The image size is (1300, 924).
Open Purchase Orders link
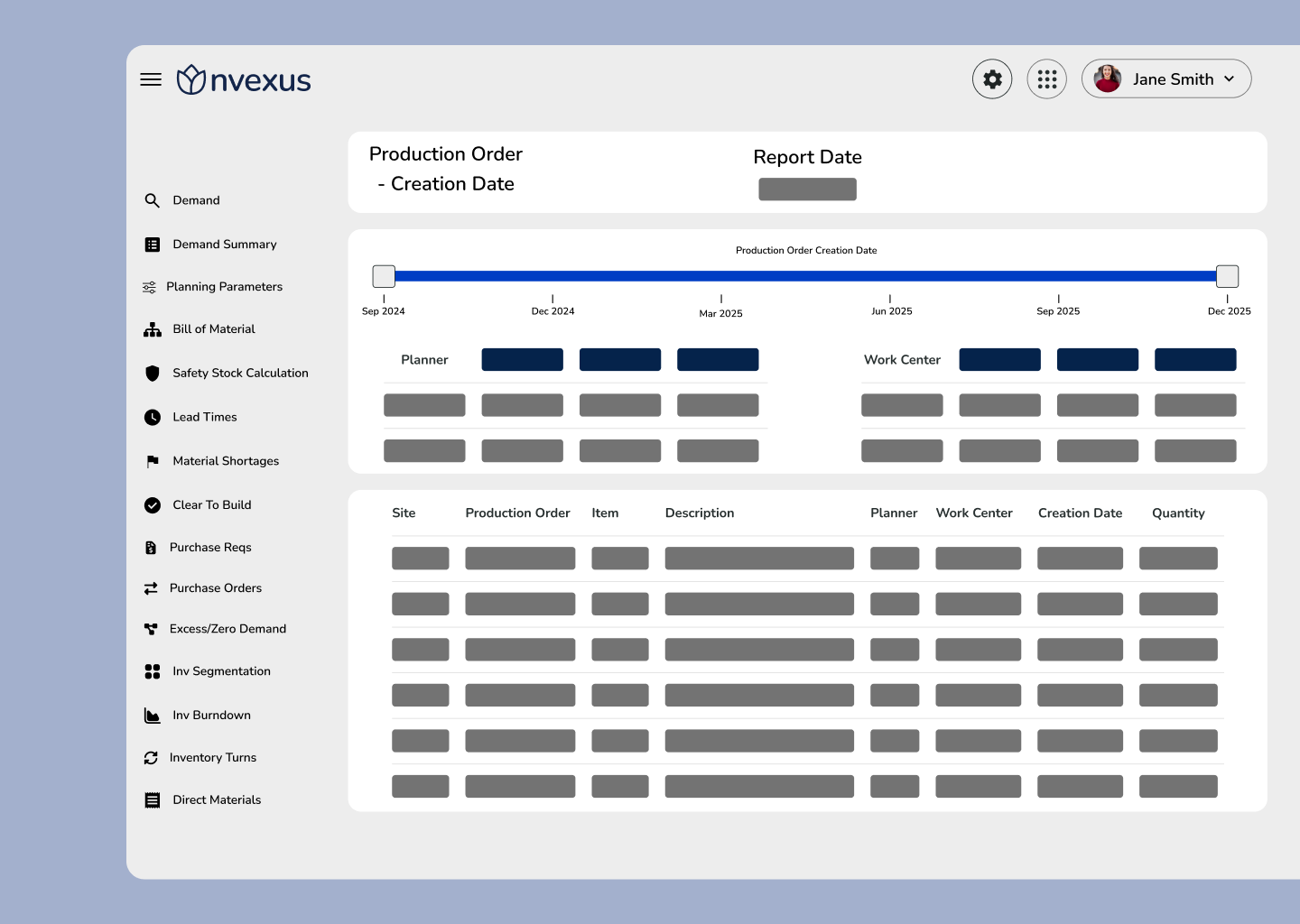(216, 588)
